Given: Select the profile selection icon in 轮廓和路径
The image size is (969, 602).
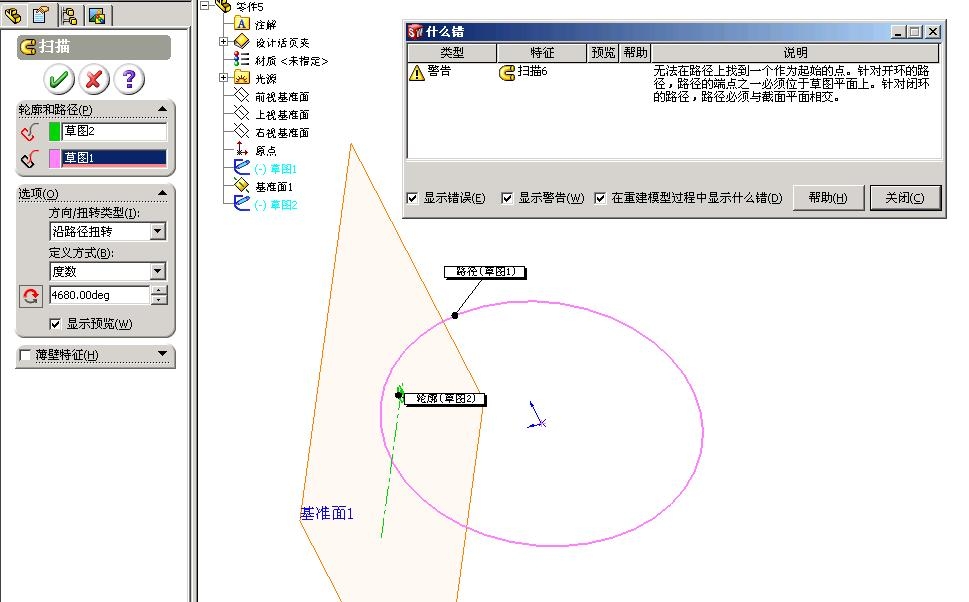Looking at the screenshot, I should click(x=28, y=131).
